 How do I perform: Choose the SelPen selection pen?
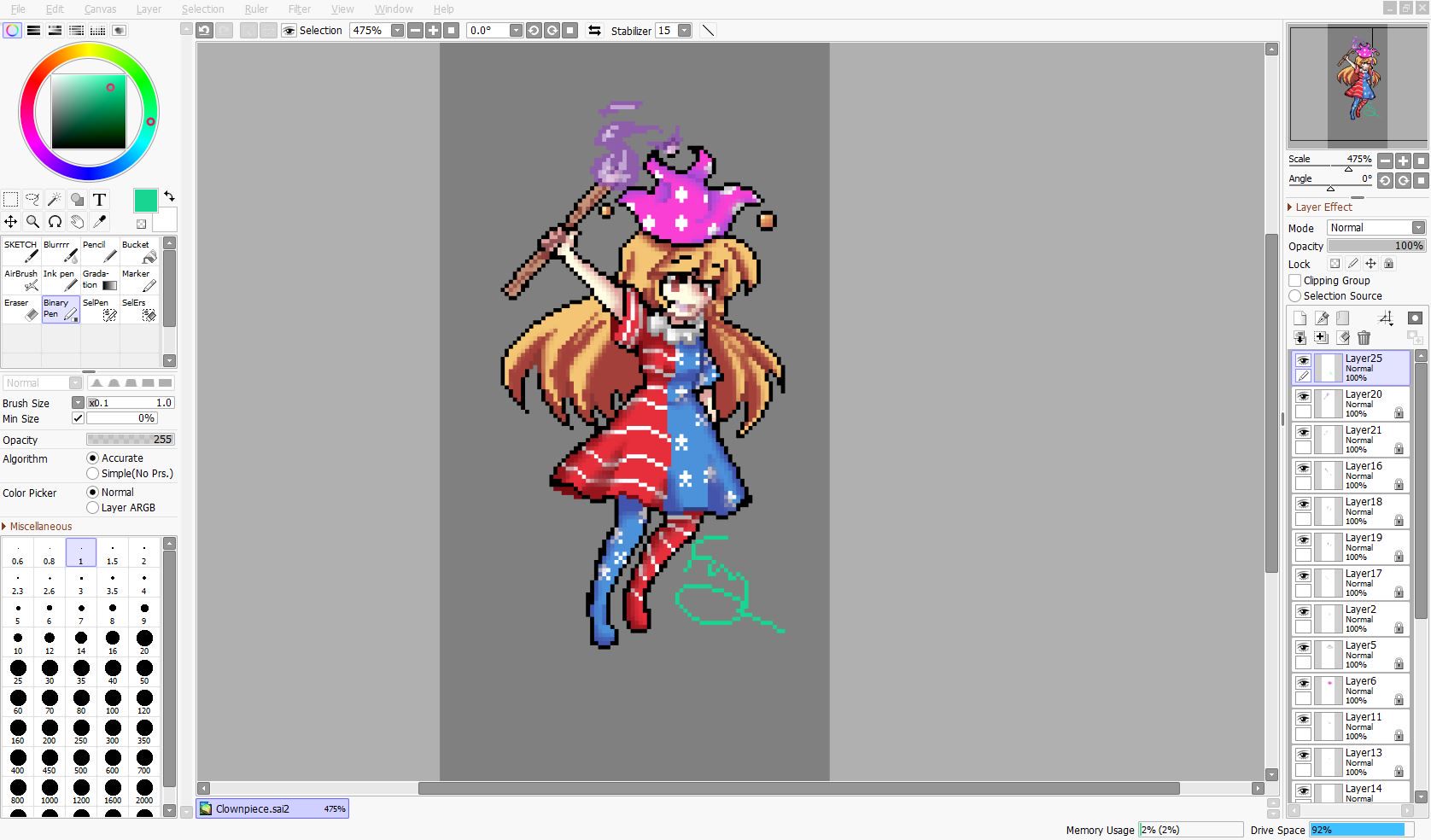tap(100, 310)
